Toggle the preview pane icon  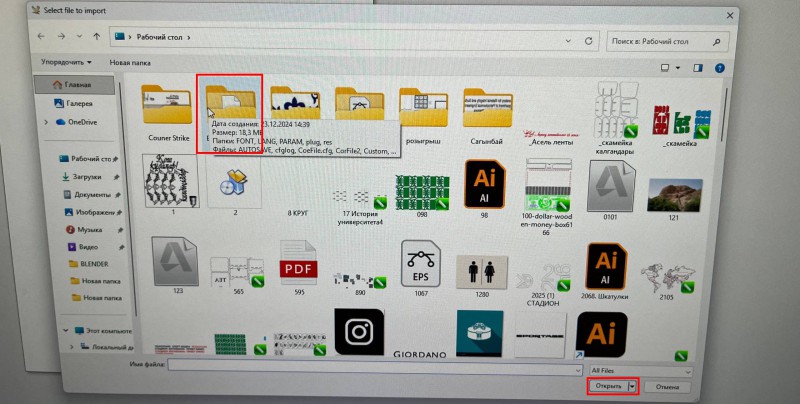click(x=697, y=68)
